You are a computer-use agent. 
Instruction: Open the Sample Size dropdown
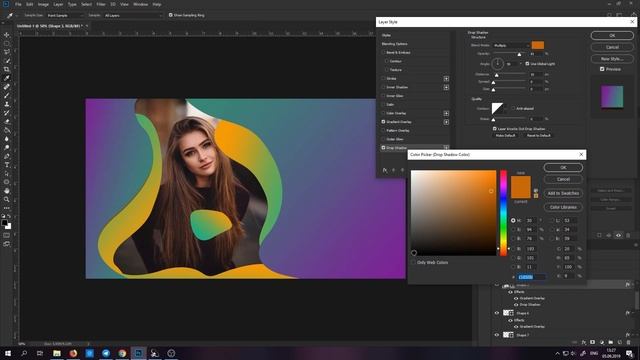coord(65,16)
